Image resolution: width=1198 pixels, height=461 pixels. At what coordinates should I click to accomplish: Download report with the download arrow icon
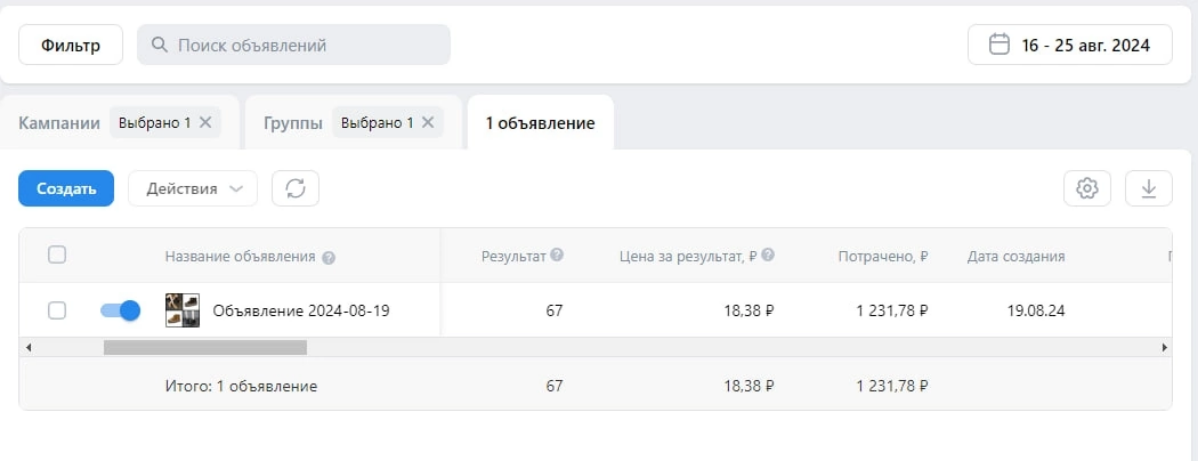1148,188
